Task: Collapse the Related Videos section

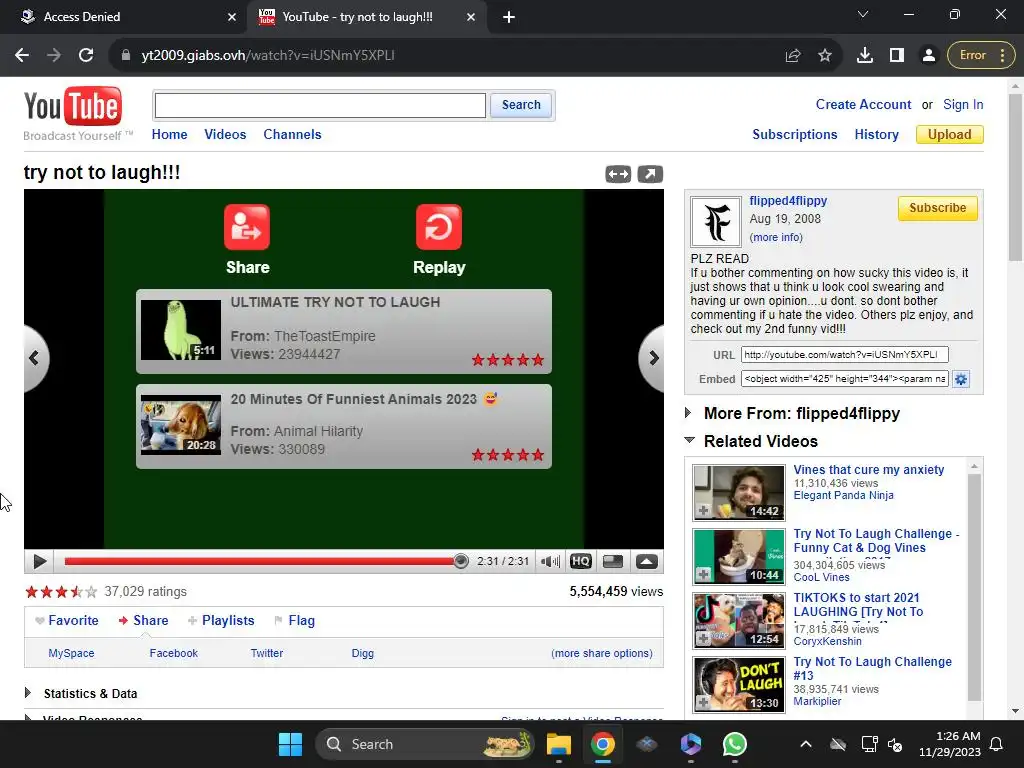Action: [x=690, y=440]
